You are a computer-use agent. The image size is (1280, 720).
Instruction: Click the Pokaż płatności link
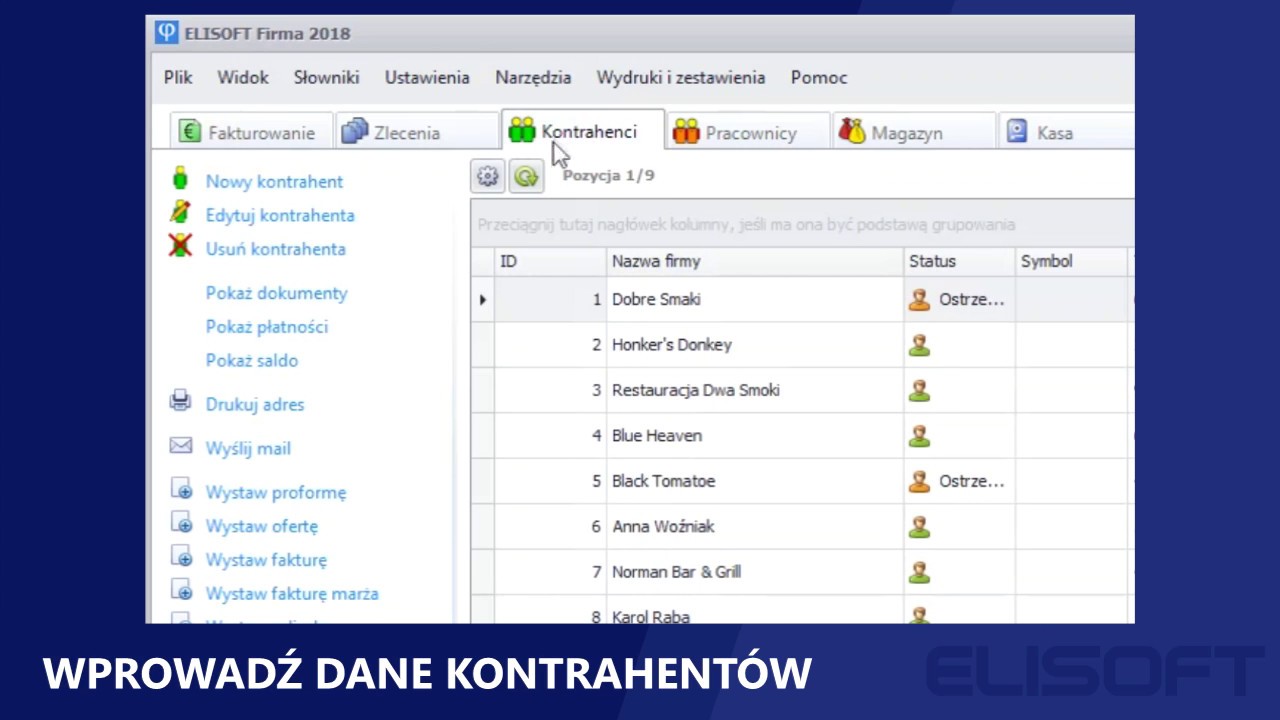pos(267,327)
